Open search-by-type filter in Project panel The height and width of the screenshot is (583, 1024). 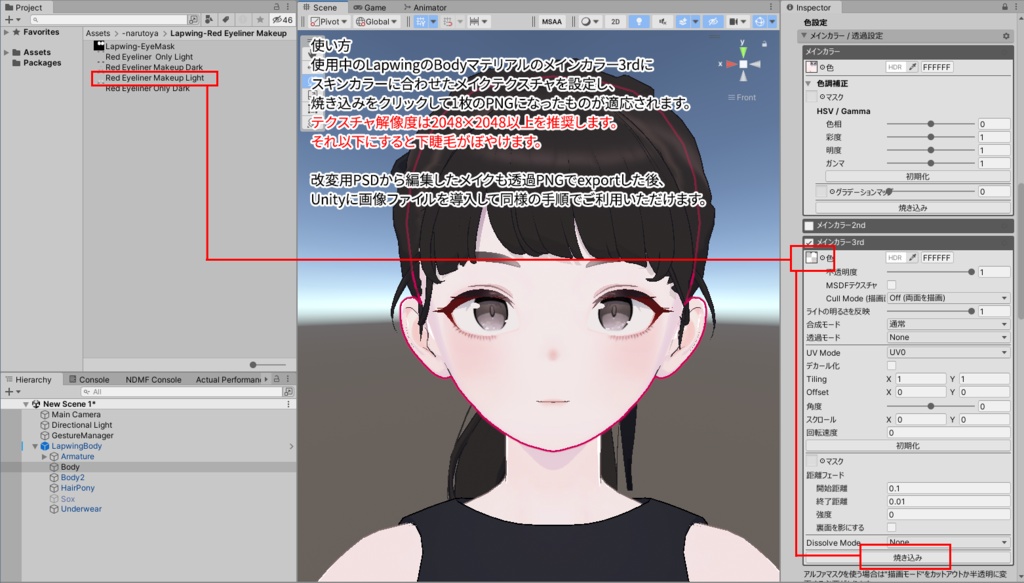209,20
